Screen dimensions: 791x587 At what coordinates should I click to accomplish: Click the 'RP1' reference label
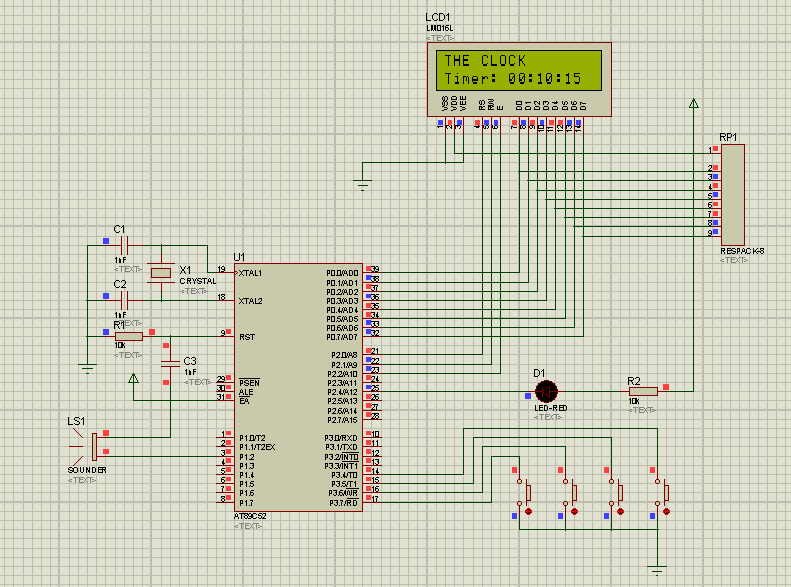[x=728, y=137]
